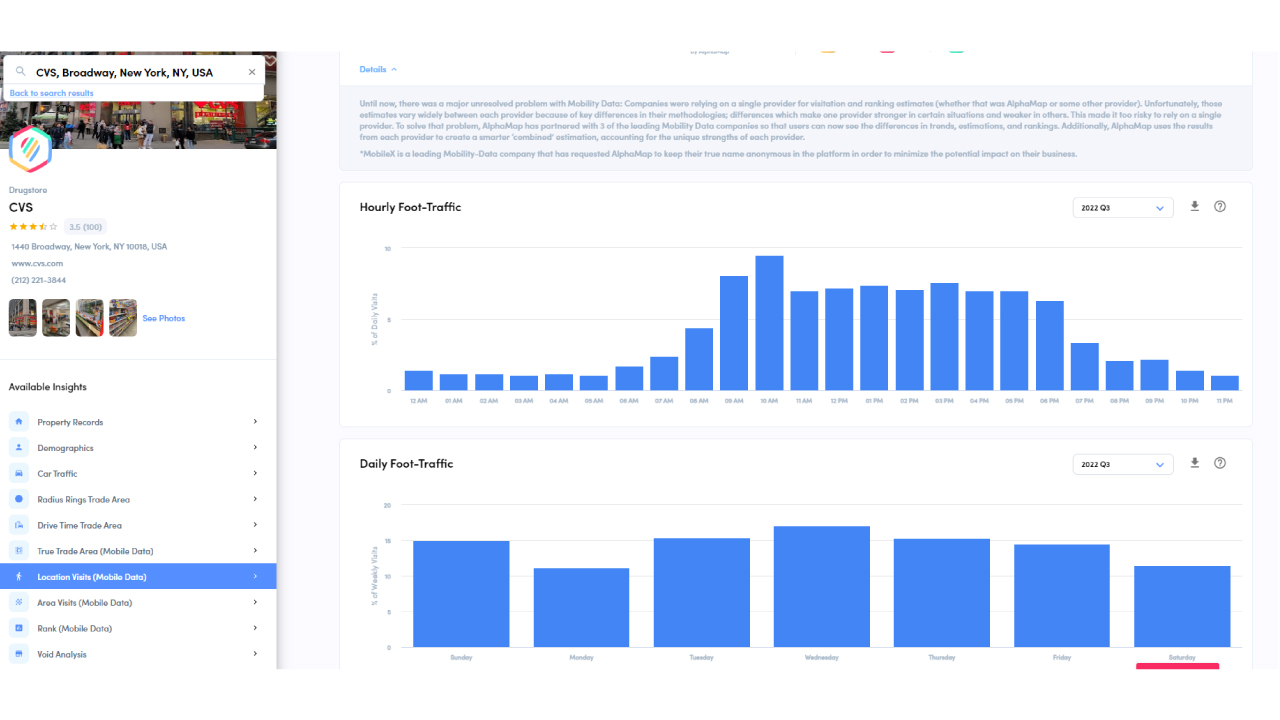Click the Property Records house icon
The width and height of the screenshot is (1280, 720).
pos(19,422)
